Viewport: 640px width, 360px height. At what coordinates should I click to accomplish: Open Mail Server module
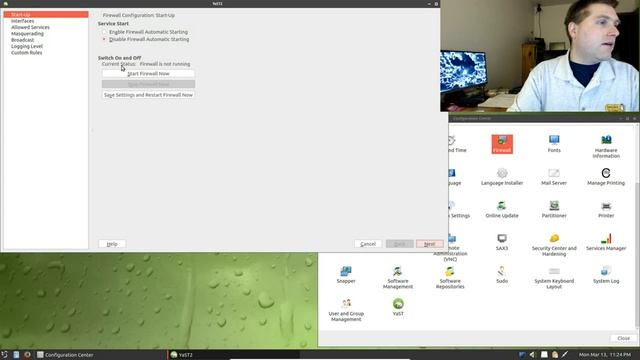(554, 177)
